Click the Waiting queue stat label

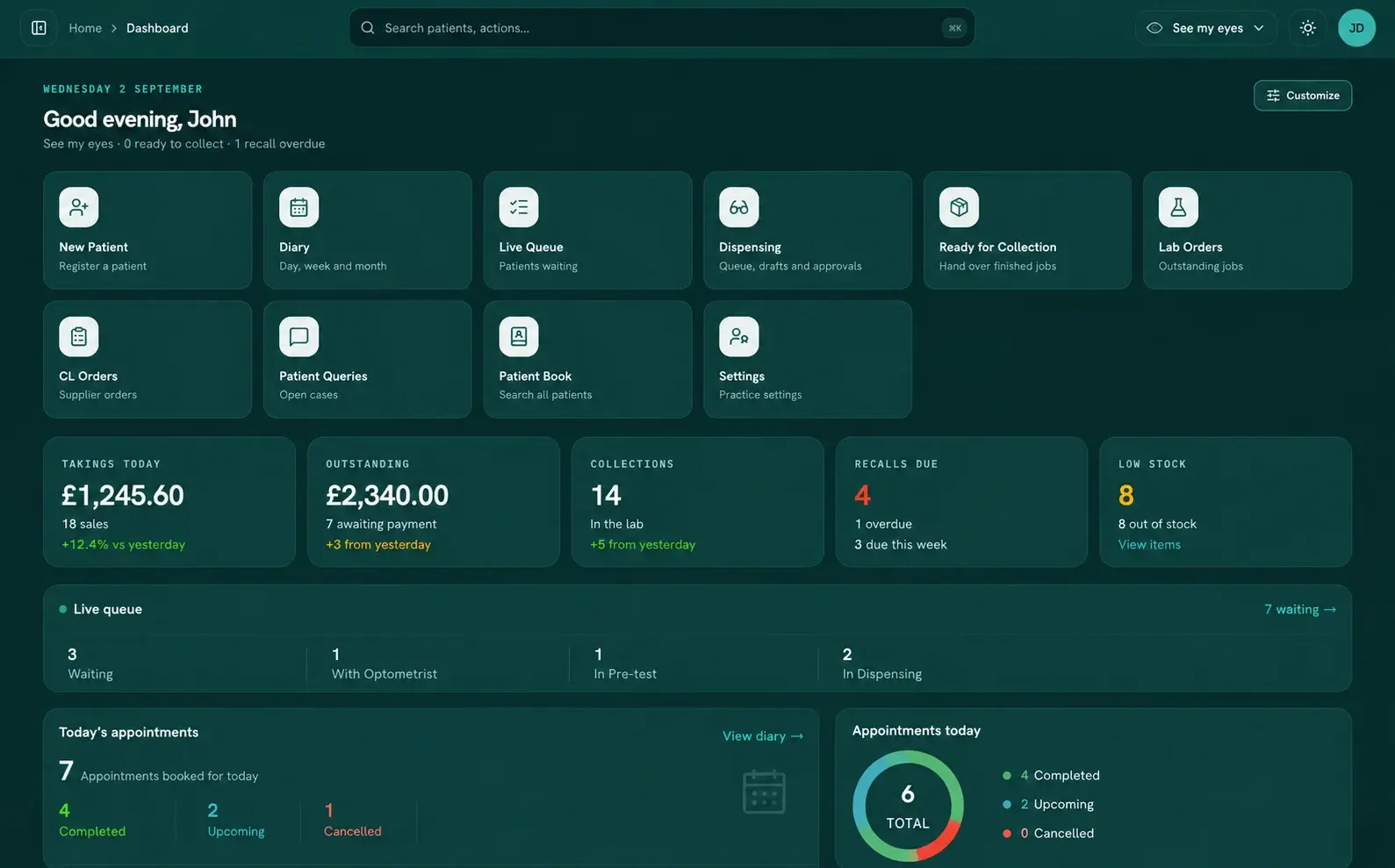pyautogui.click(x=90, y=674)
